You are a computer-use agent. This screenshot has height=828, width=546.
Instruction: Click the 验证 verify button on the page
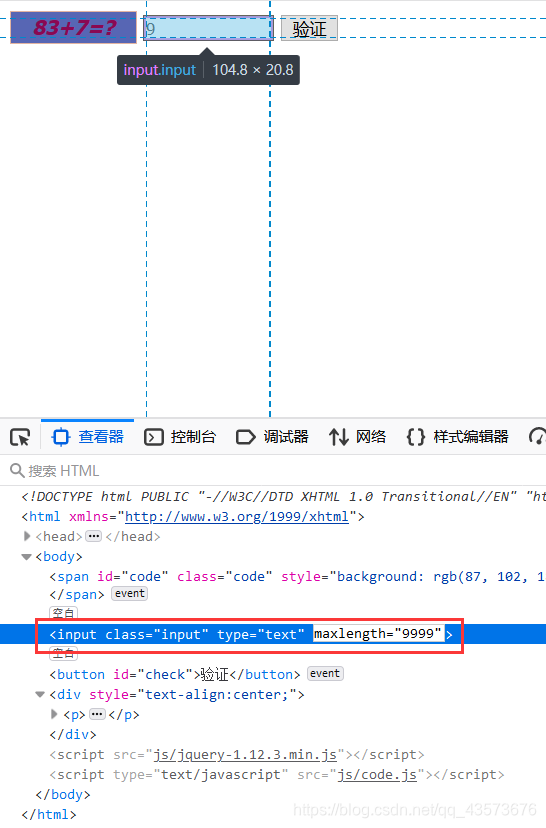pos(309,28)
